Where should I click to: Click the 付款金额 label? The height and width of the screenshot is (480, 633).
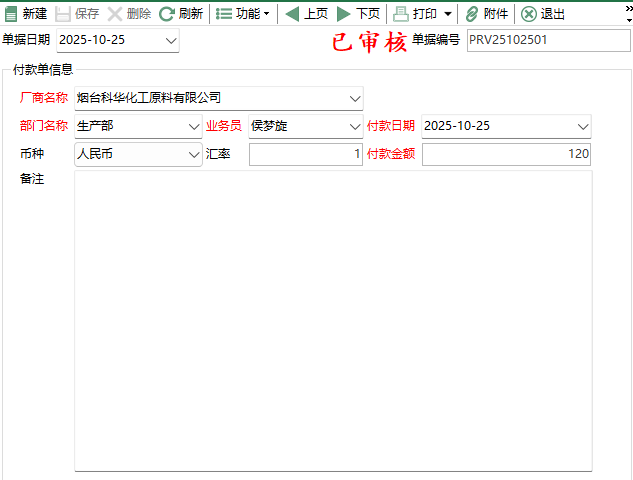(390, 153)
